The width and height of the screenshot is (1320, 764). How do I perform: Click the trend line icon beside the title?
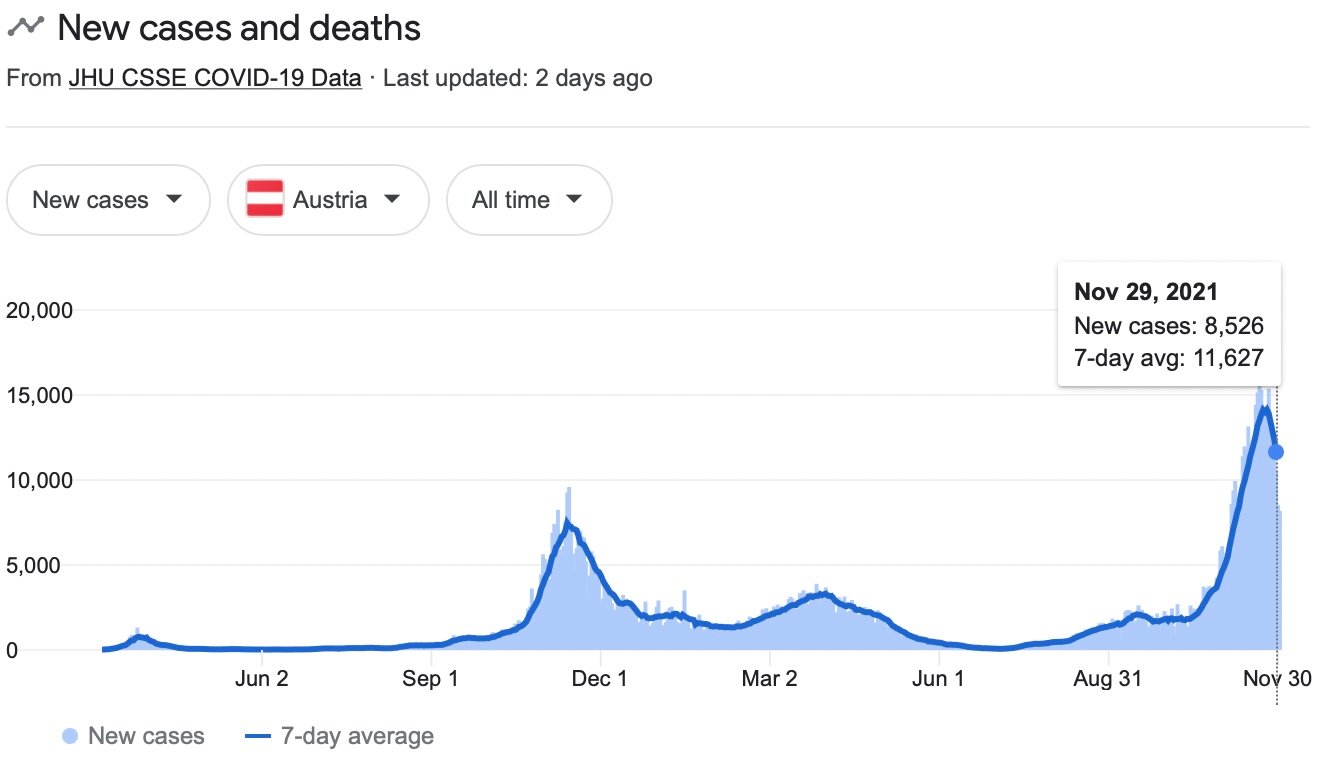pyautogui.click(x=25, y=27)
